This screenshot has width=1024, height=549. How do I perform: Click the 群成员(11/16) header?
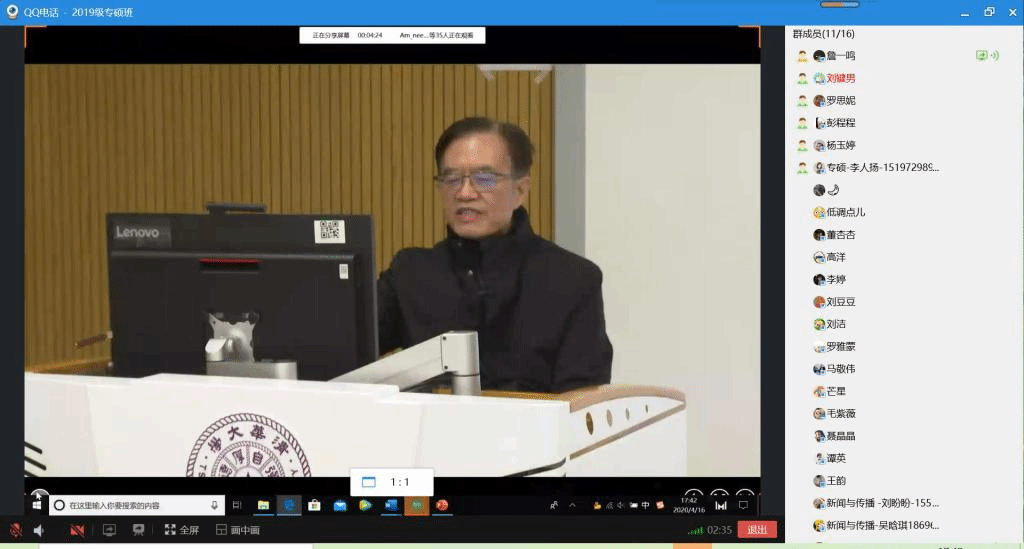(823, 34)
